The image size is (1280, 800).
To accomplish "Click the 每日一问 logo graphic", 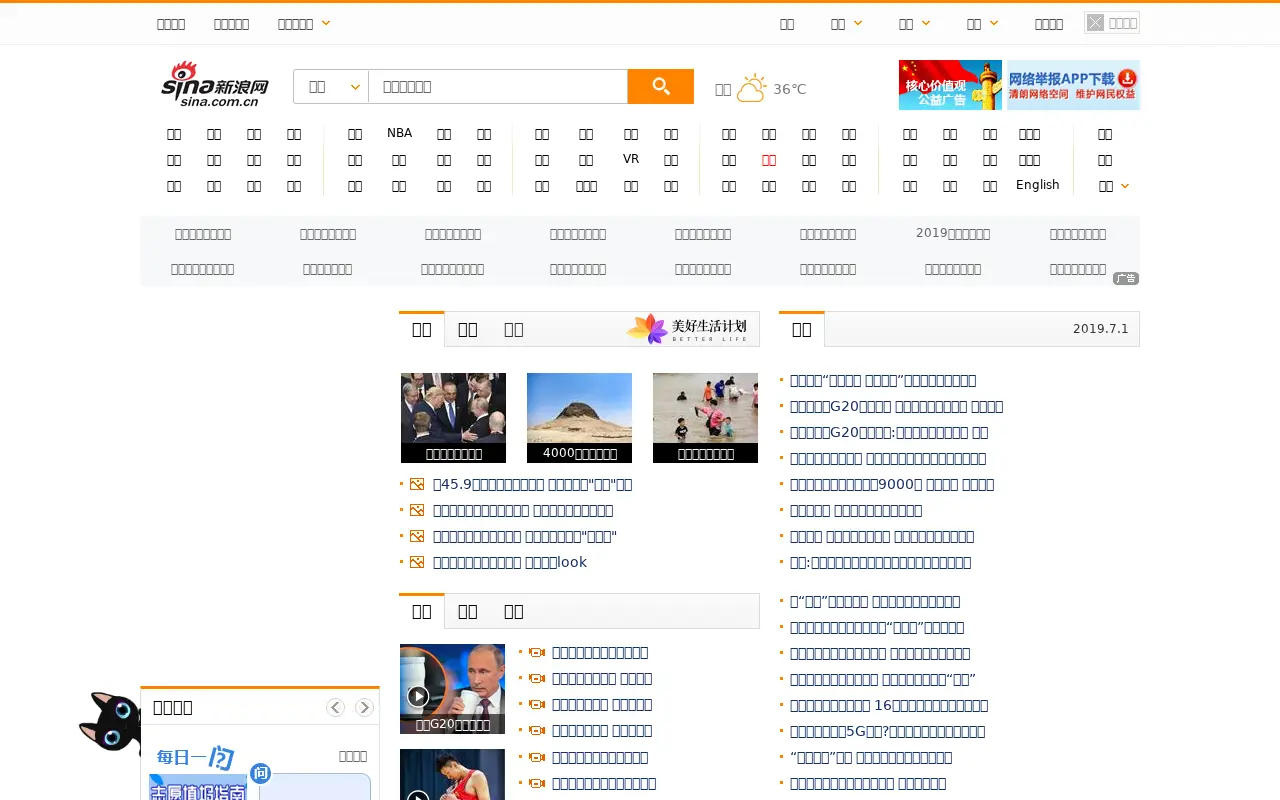I will (x=195, y=758).
